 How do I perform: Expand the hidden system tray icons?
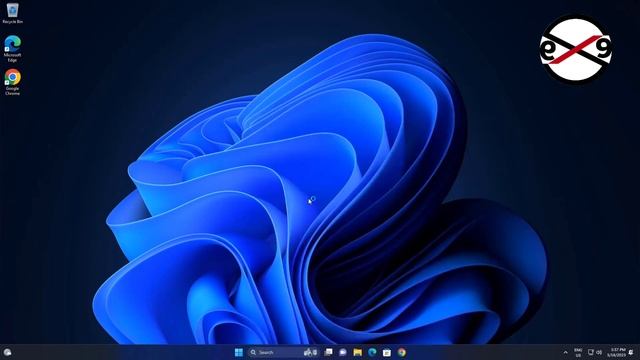click(x=565, y=353)
